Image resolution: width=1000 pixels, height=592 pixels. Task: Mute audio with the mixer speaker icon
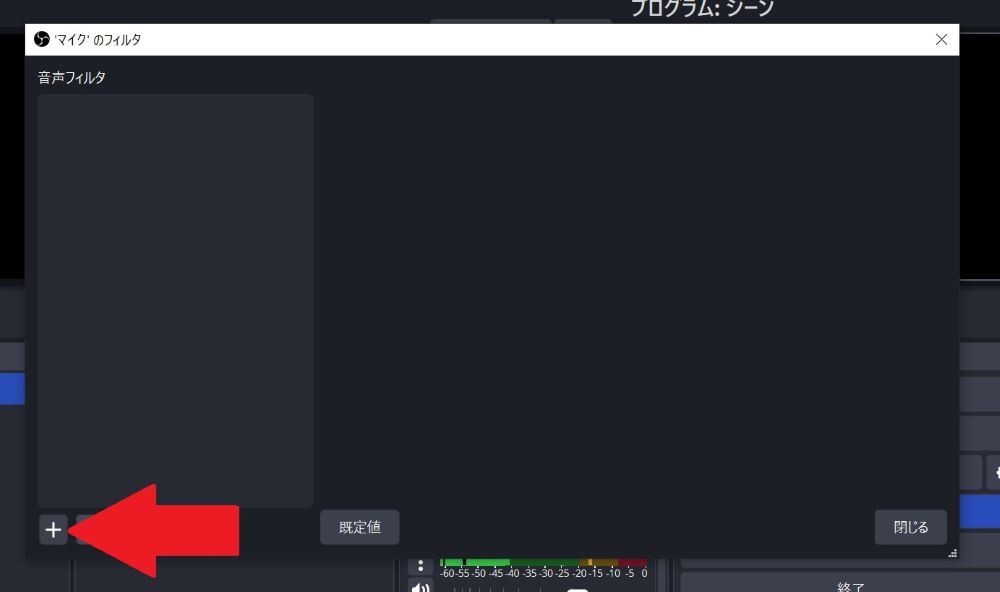pos(420,587)
